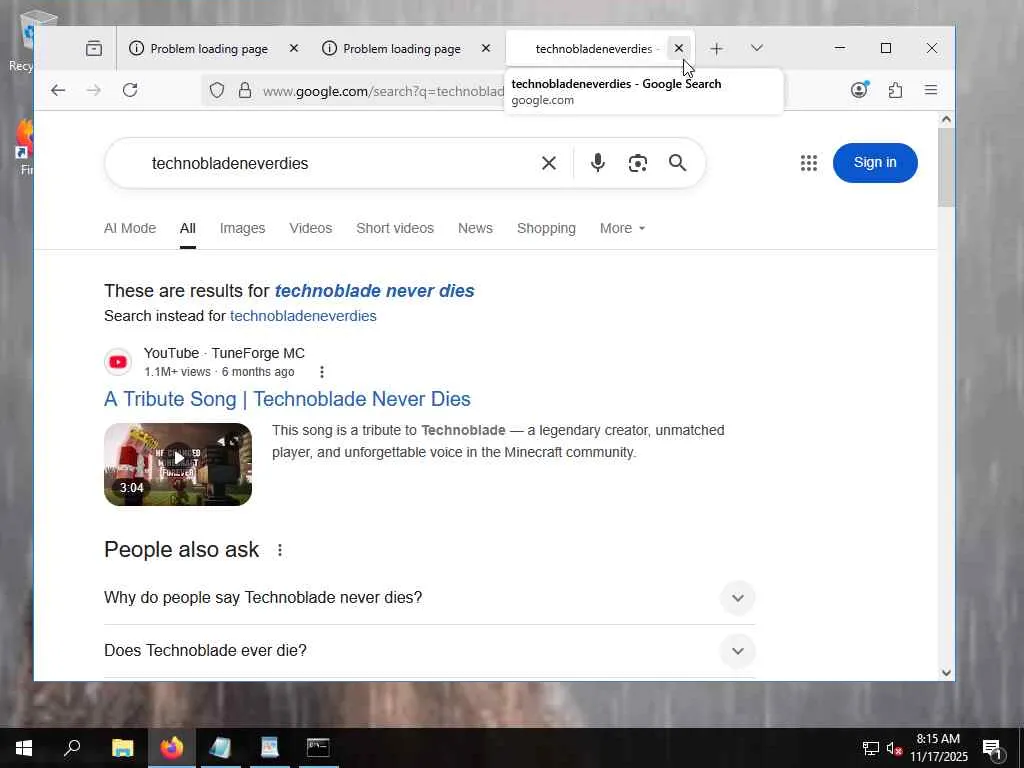Open File Explorer from taskbar
This screenshot has width=1024, height=768.
(122, 748)
